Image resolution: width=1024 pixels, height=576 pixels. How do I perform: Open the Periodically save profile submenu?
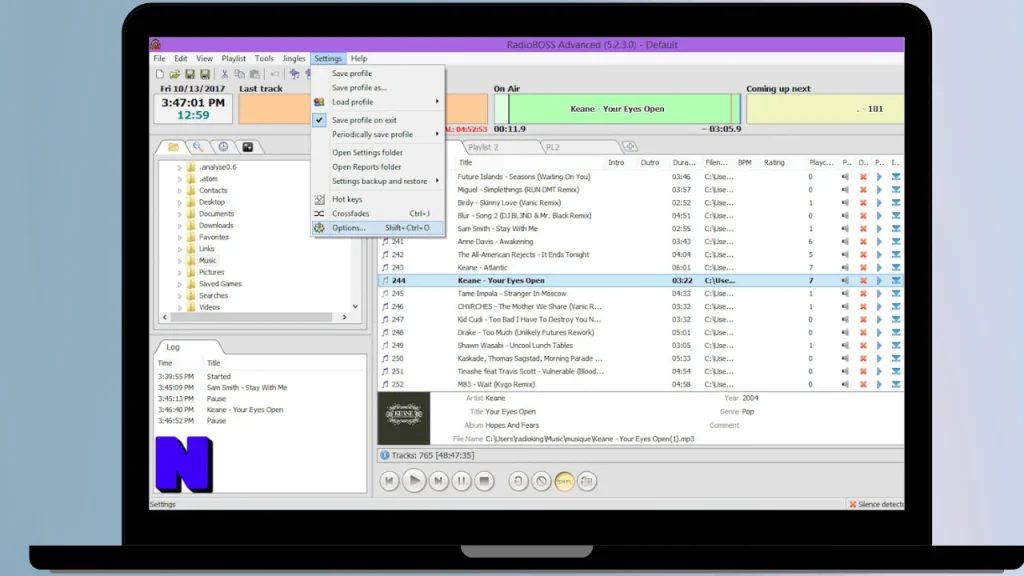(x=378, y=135)
